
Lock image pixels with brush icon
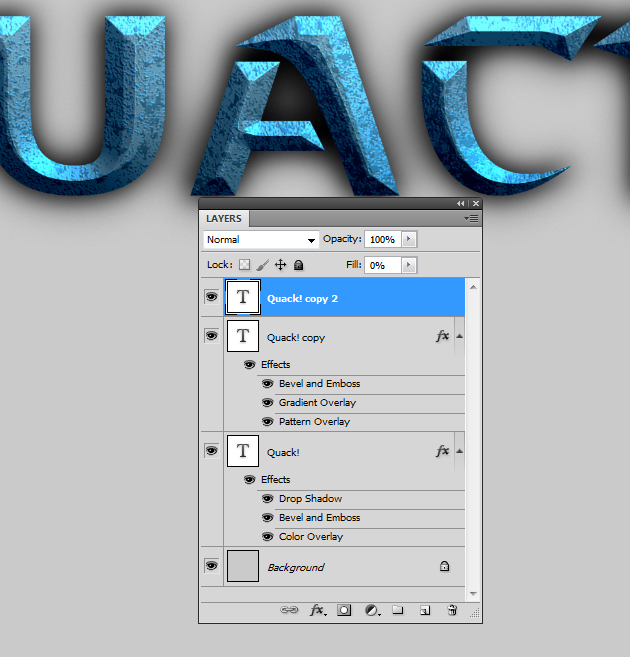[x=262, y=265]
